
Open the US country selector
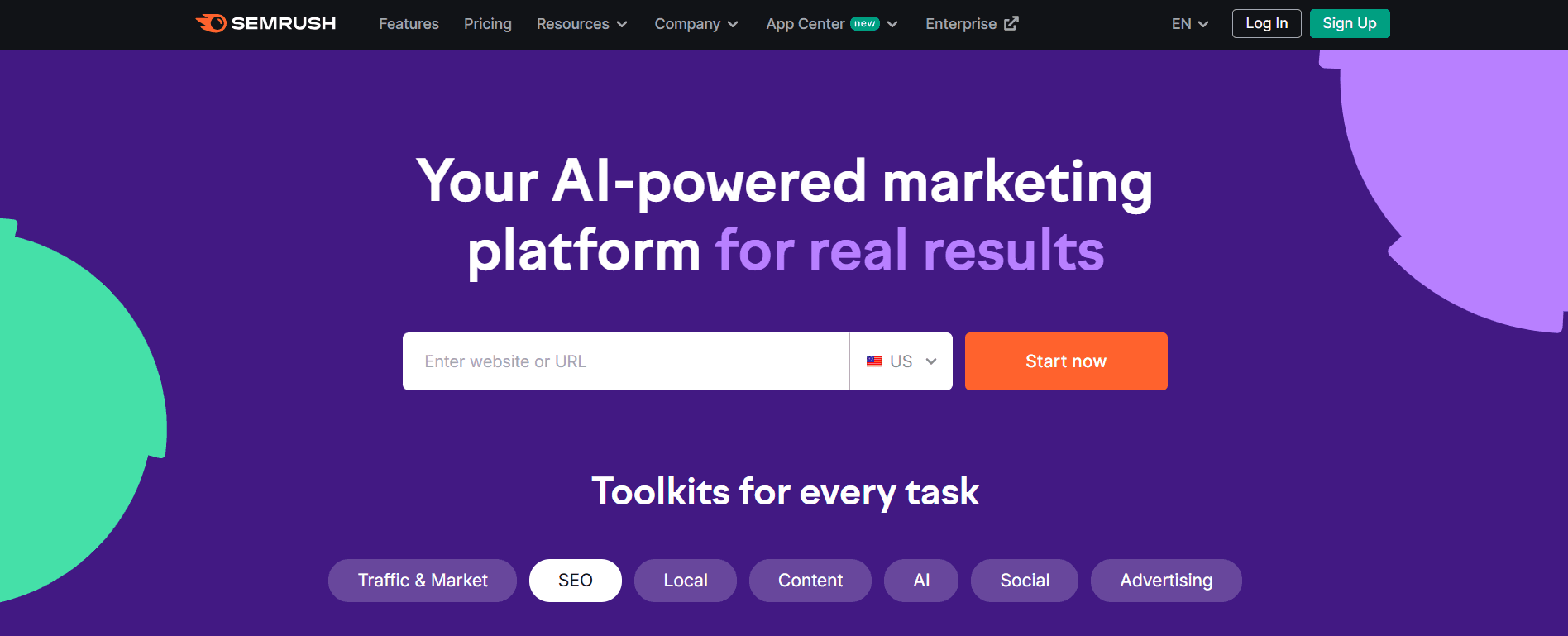pos(901,361)
